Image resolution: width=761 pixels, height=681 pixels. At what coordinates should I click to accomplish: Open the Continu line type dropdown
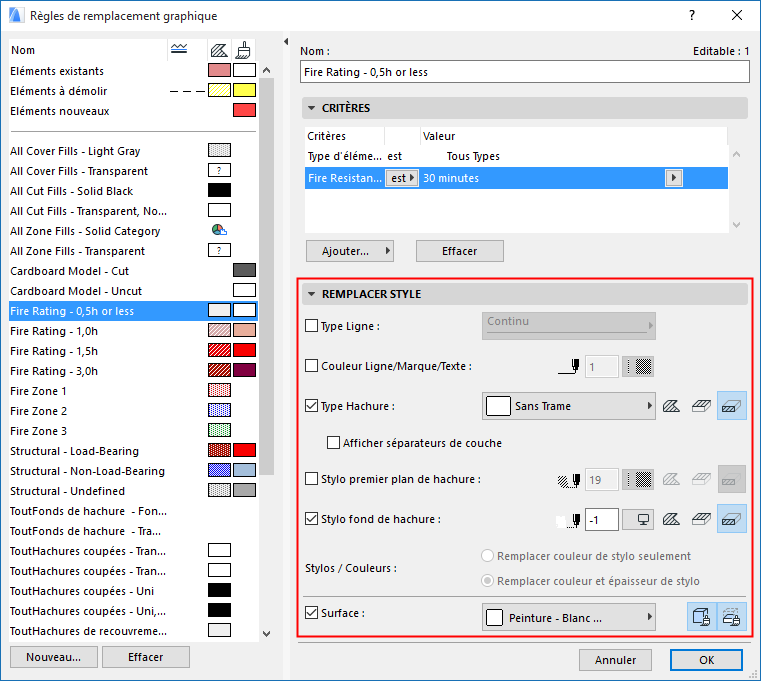point(568,326)
